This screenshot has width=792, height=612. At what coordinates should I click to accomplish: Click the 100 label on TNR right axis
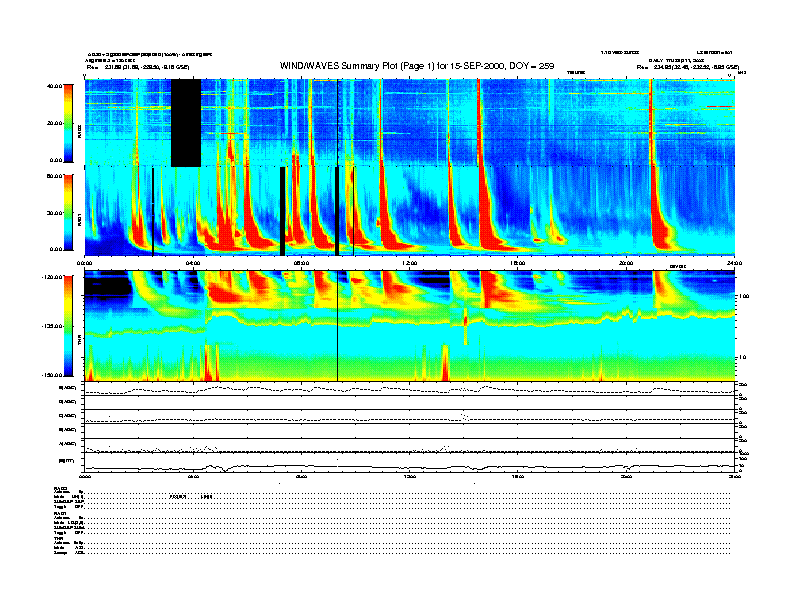tap(744, 296)
